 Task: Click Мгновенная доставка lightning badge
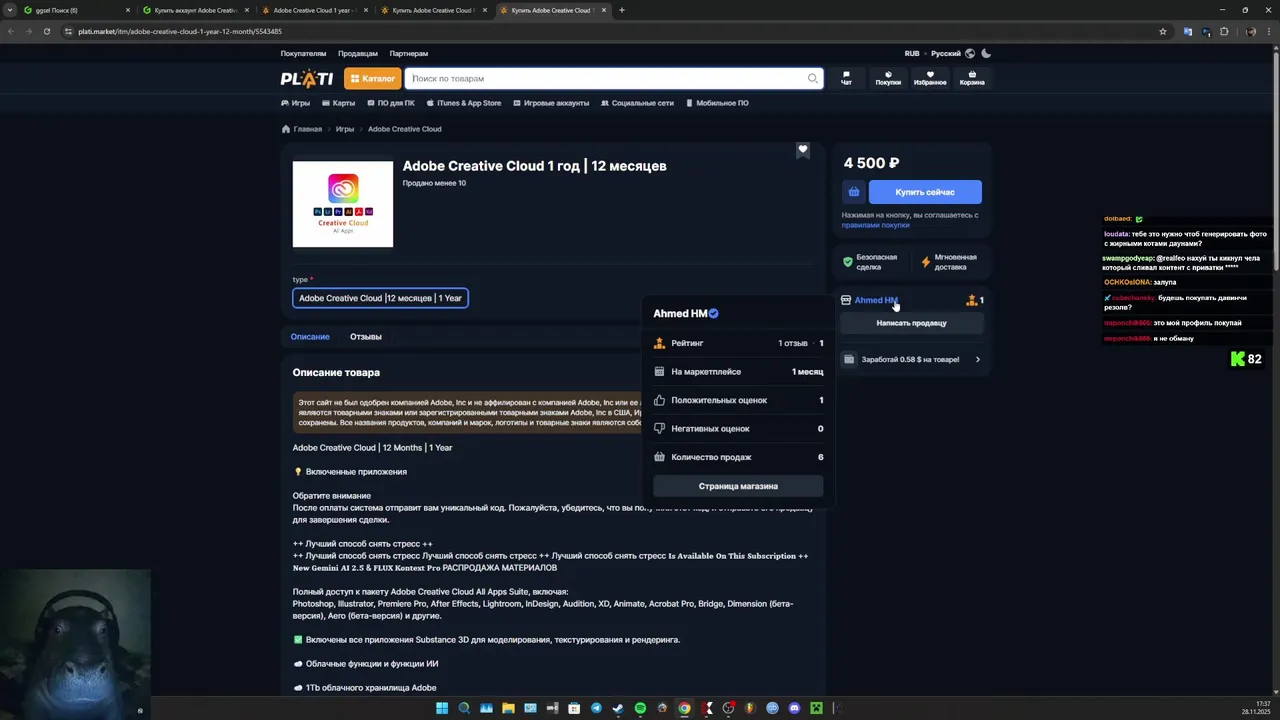(x=949, y=262)
